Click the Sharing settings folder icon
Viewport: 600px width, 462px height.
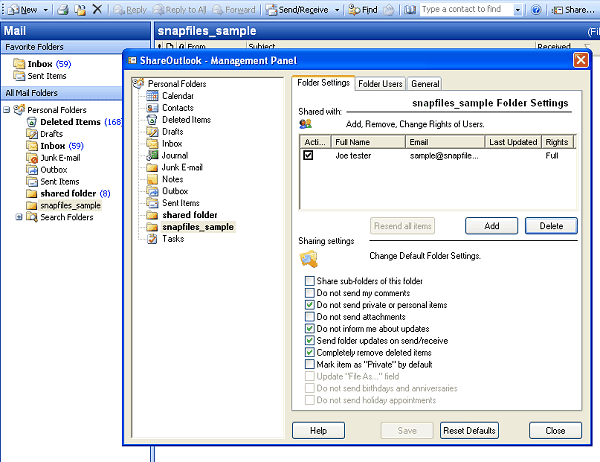tap(308, 258)
